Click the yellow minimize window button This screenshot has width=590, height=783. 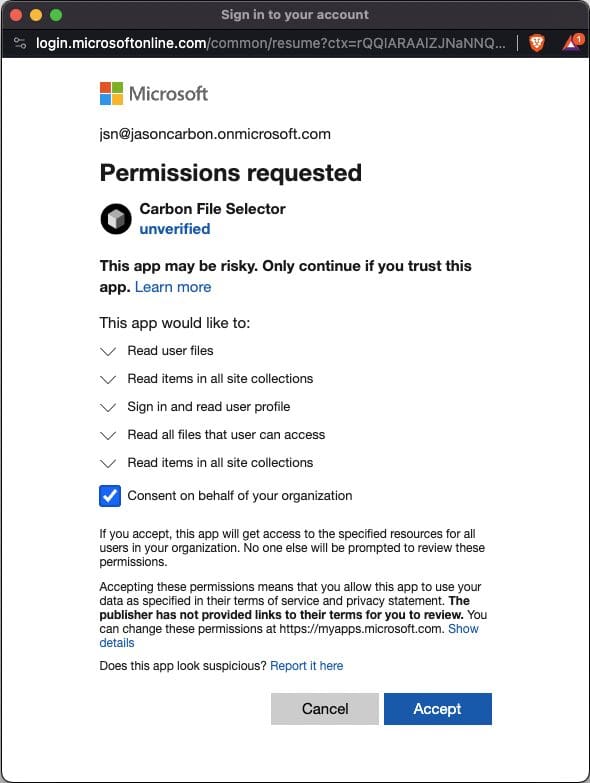pos(36,15)
